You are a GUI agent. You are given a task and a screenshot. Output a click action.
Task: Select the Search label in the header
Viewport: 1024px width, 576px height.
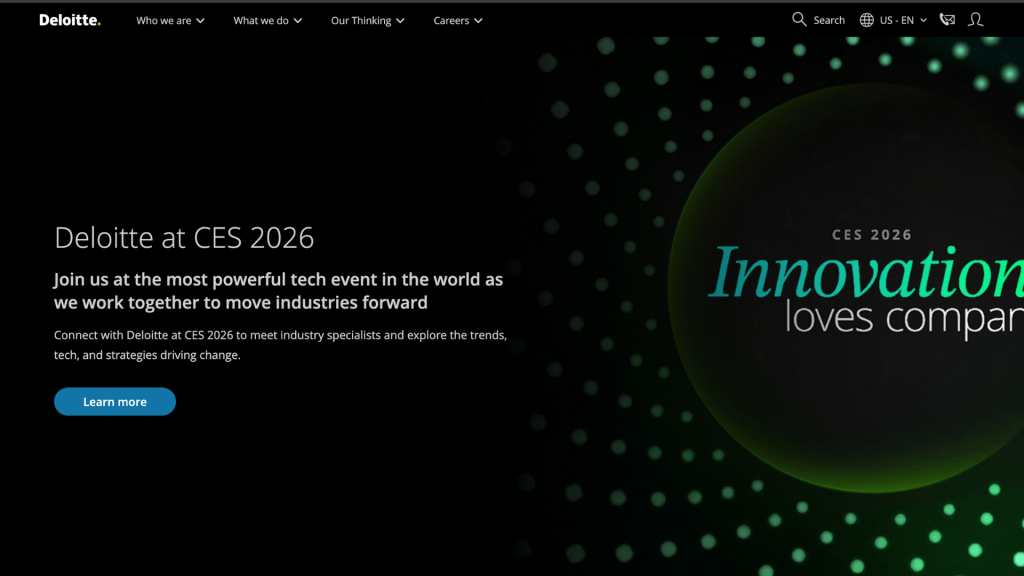coord(828,19)
